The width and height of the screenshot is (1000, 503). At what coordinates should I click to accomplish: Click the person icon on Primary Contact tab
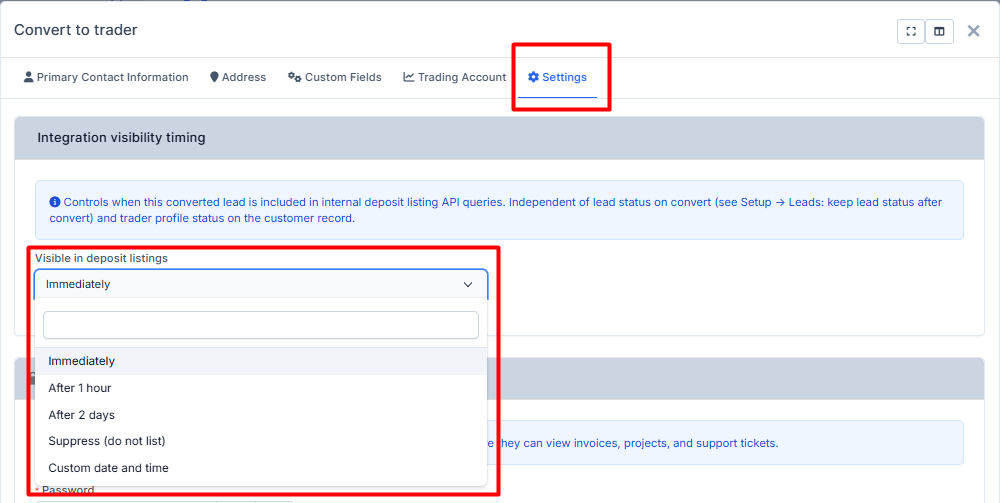tap(29, 77)
